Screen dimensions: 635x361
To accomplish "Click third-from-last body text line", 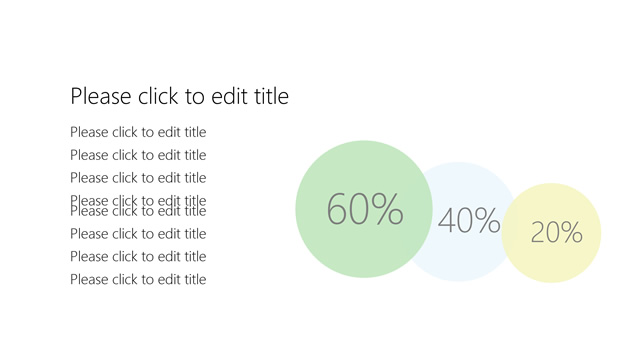I will pos(138,234).
